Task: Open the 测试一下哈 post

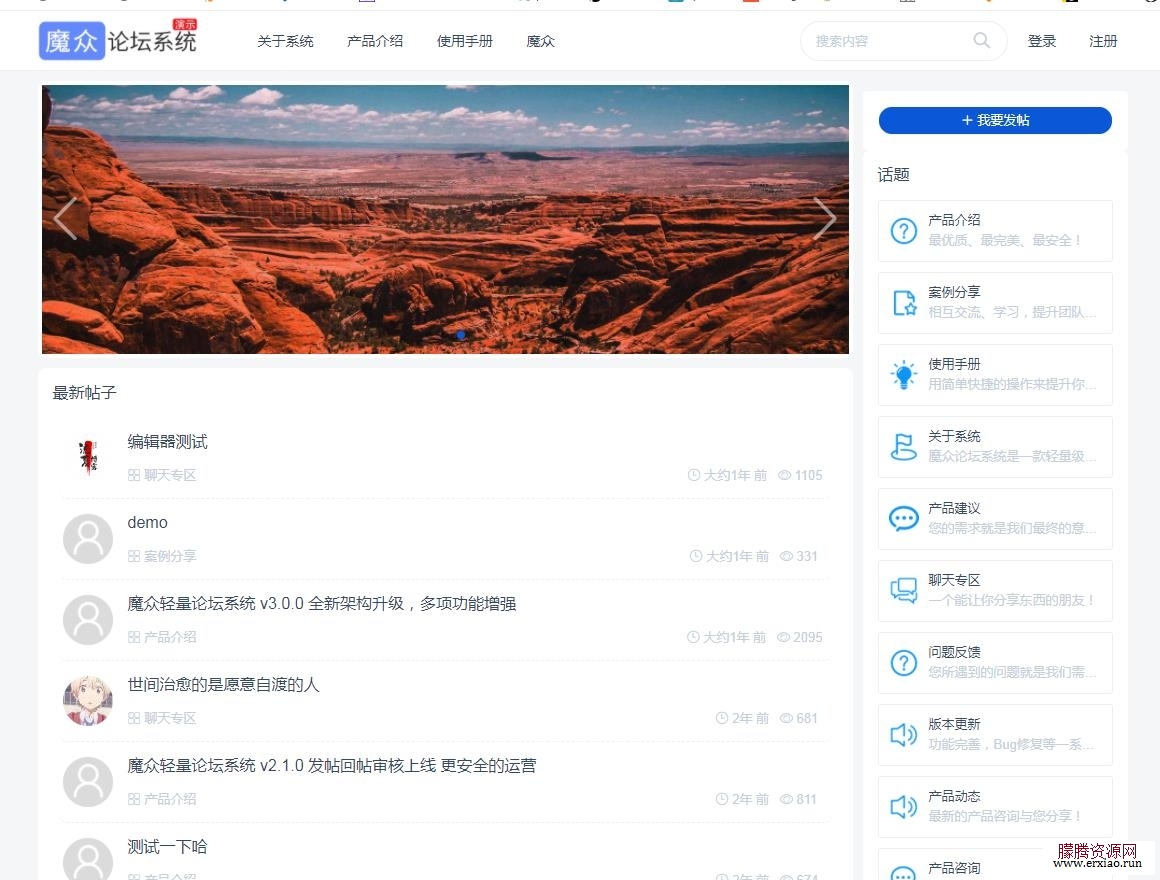Action: [x=167, y=847]
